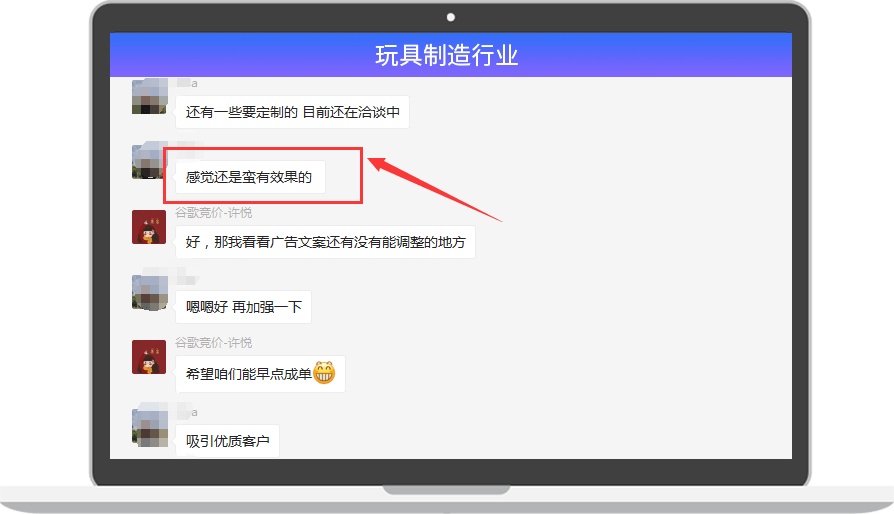Image resolution: width=894 pixels, height=514 pixels.
Task: Select the 嗯嗯好 再加强一下 message bubble
Action: pyautogui.click(x=243, y=307)
